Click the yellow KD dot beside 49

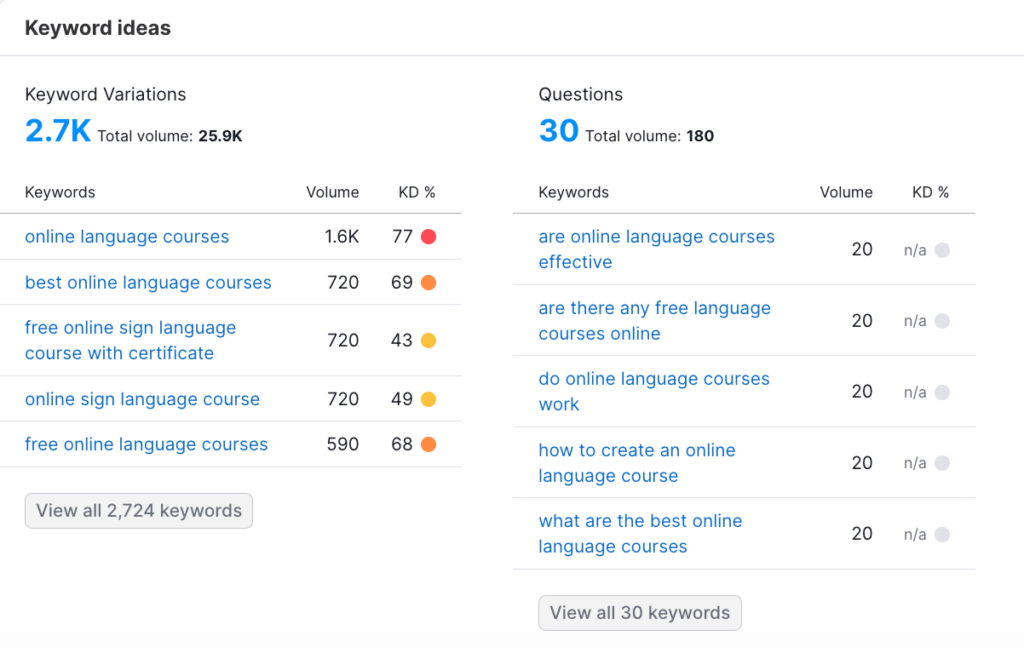pos(429,399)
